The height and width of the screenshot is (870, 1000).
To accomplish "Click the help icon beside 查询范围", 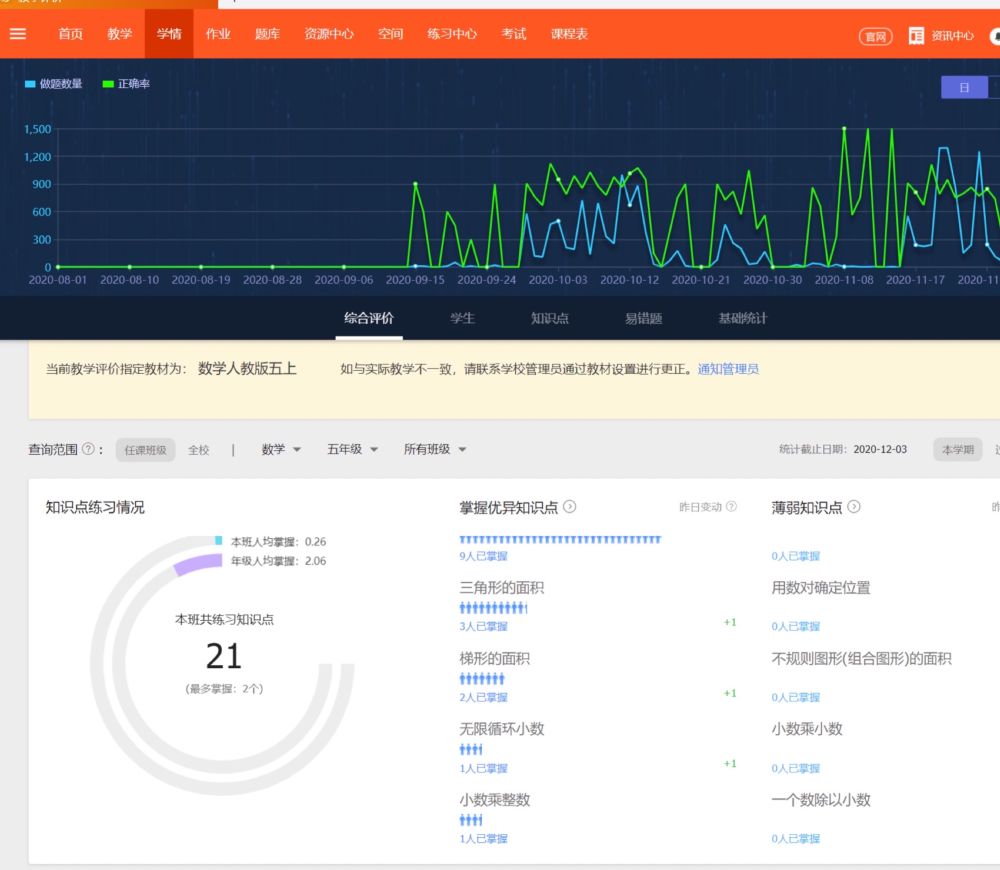I will (x=88, y=450).
